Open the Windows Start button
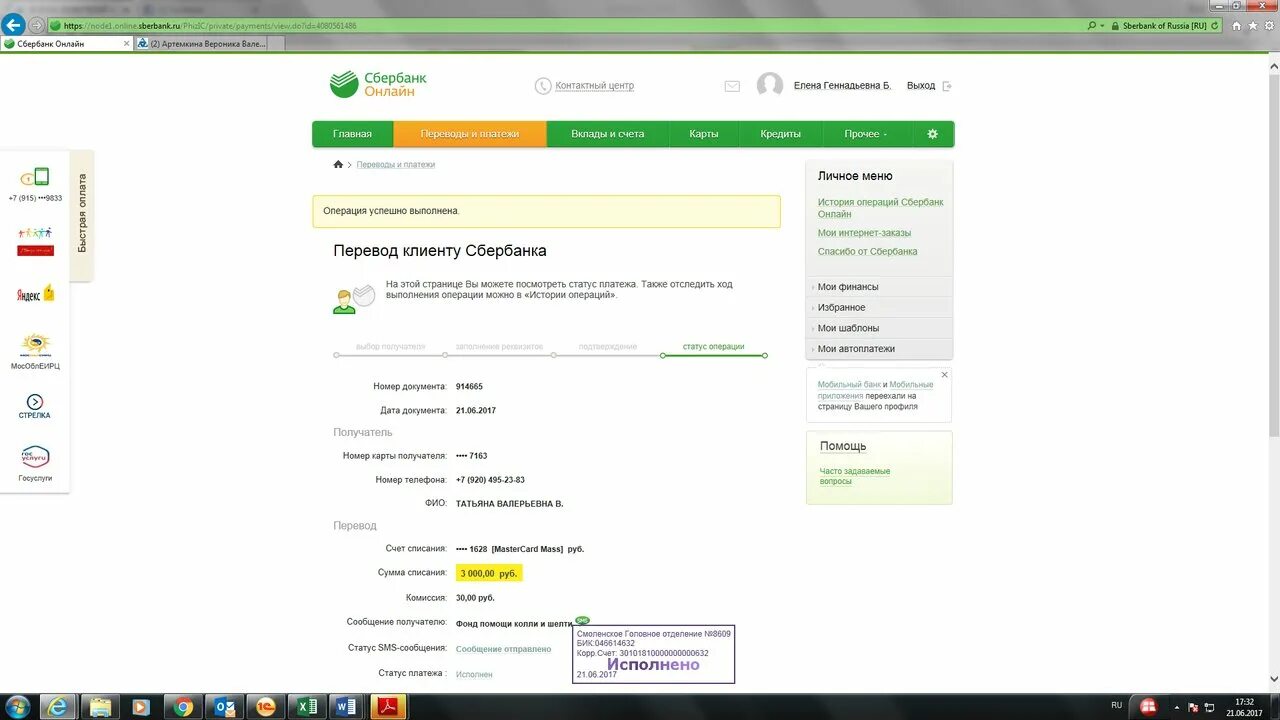 click(20, 706)
